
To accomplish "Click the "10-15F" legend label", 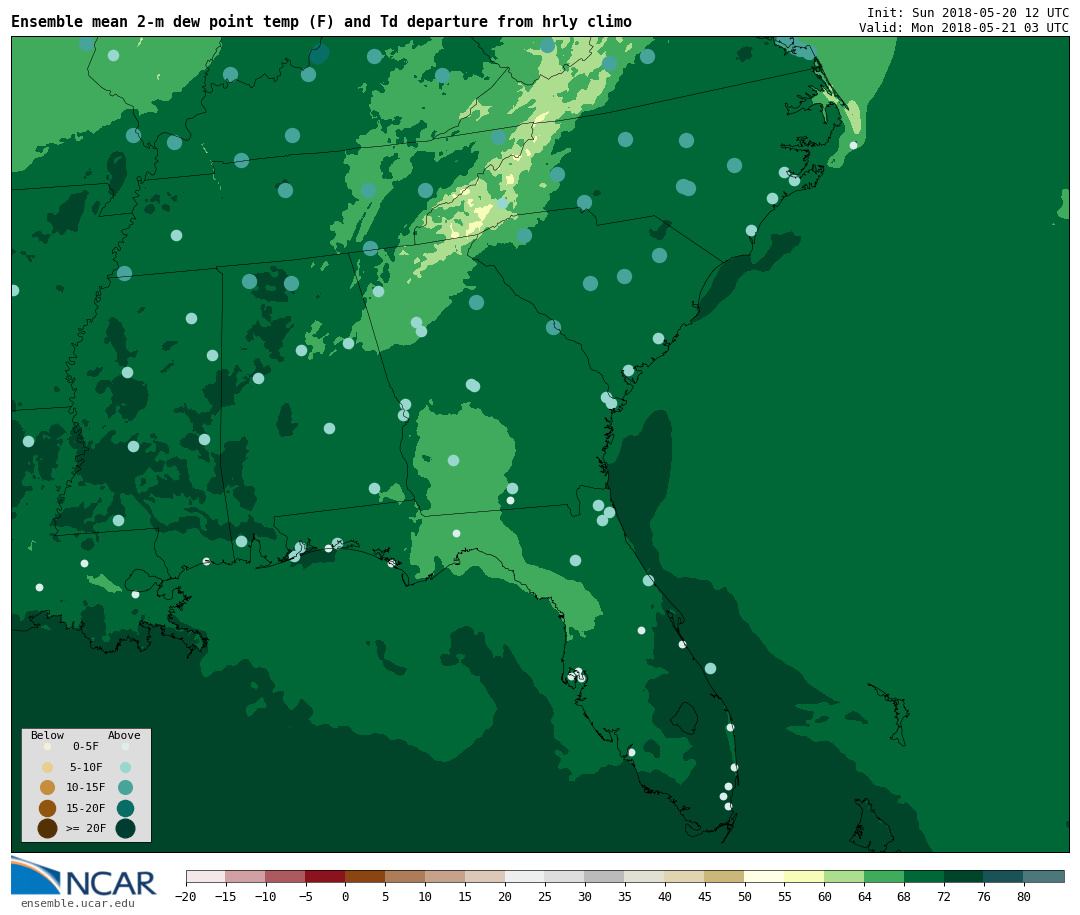I will [86, 787].
